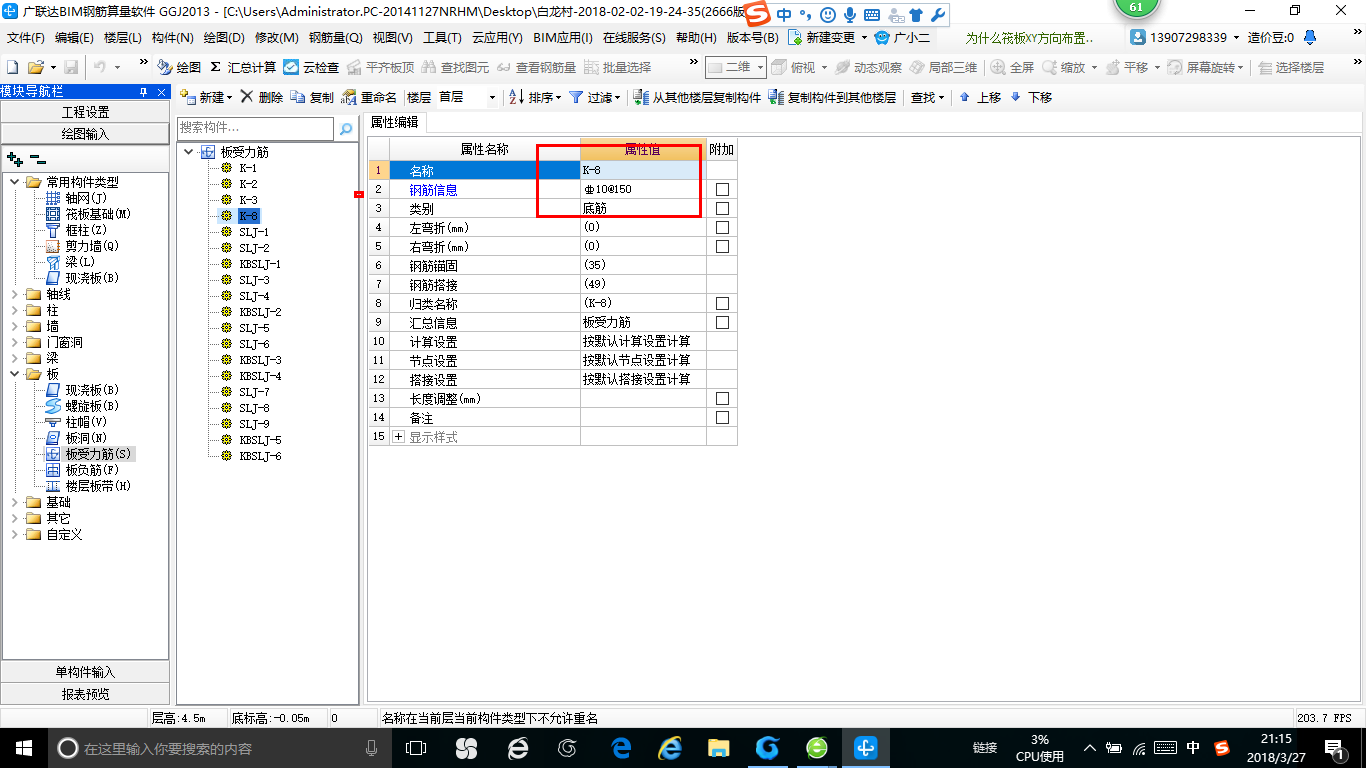This screenshot has width=1366, height=768.
Task: Expand the 显示样式 row
Action: click(399, 437)
